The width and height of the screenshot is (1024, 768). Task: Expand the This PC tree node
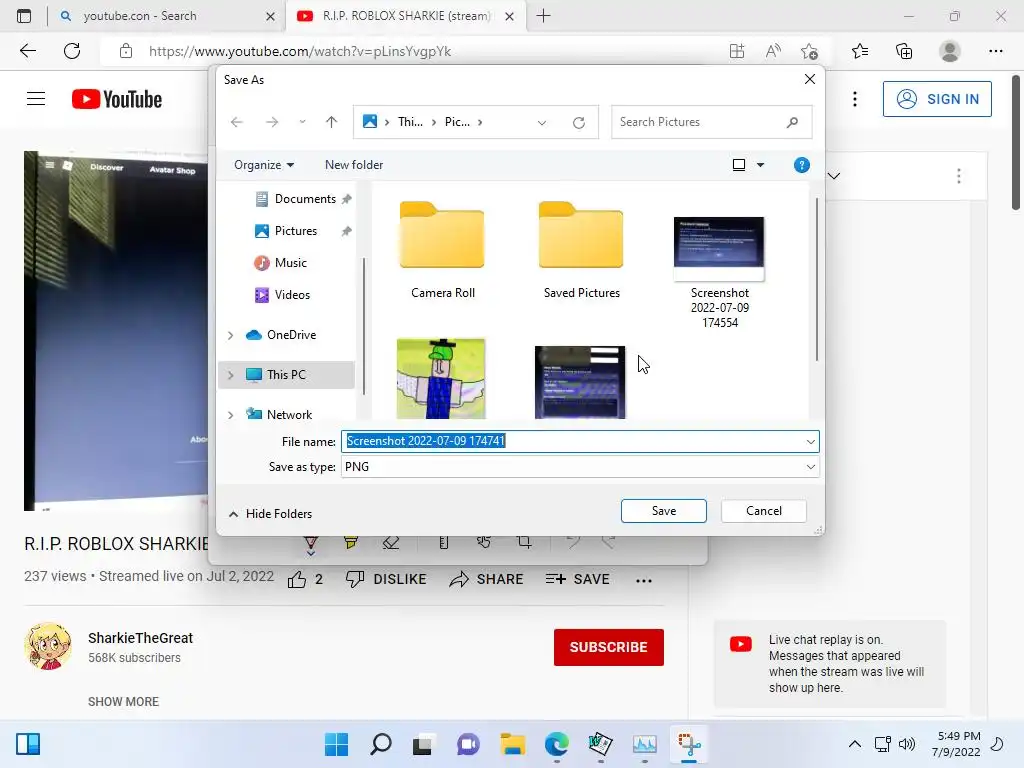coord(231,375)
